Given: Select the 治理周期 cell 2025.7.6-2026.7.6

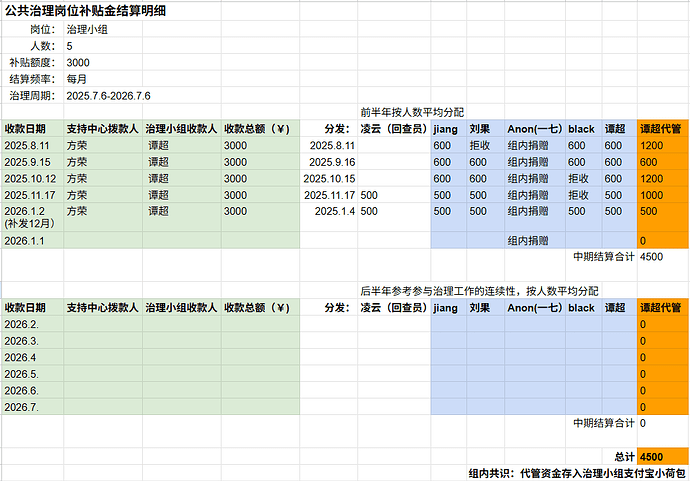Looking at the screenshot, I should pos(108,96).
